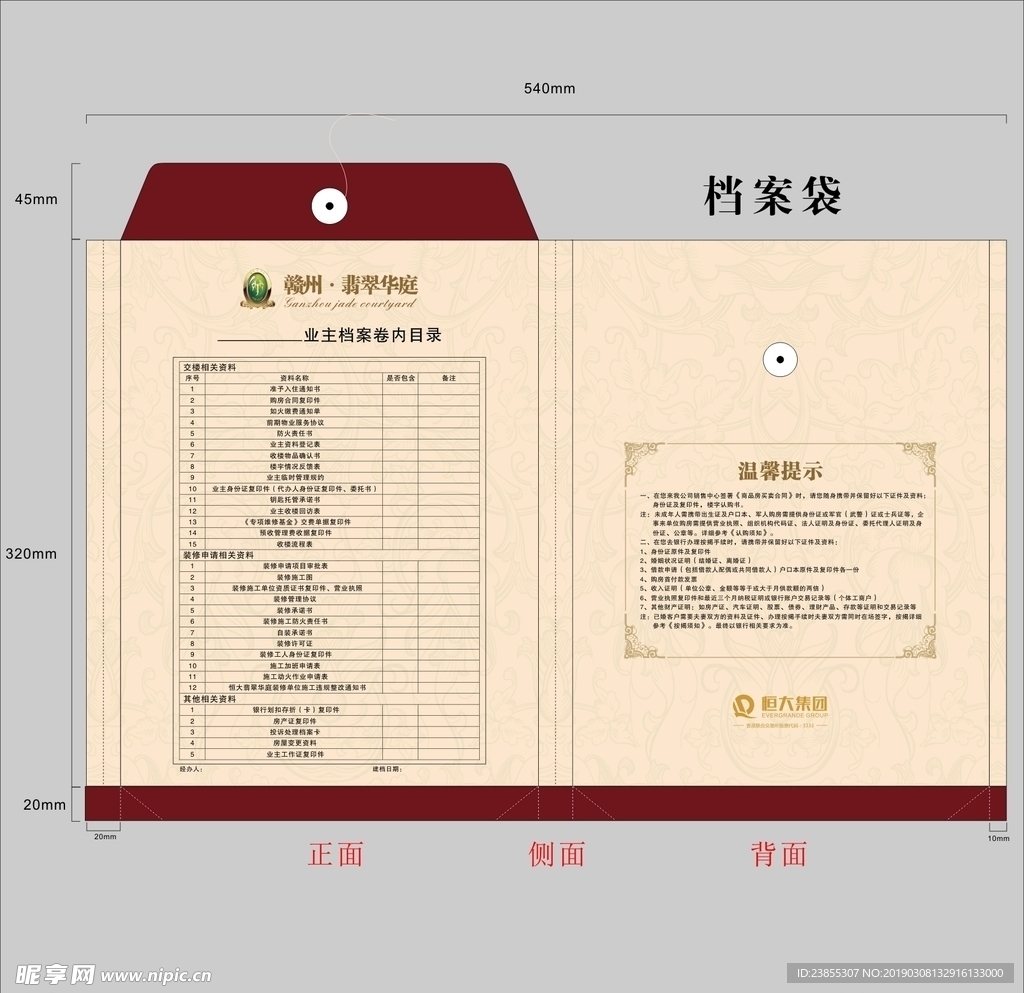The width and height of the screenshot is (1024, 993).
Task: Click the nipic.com watermark logo
Action: 112,973
